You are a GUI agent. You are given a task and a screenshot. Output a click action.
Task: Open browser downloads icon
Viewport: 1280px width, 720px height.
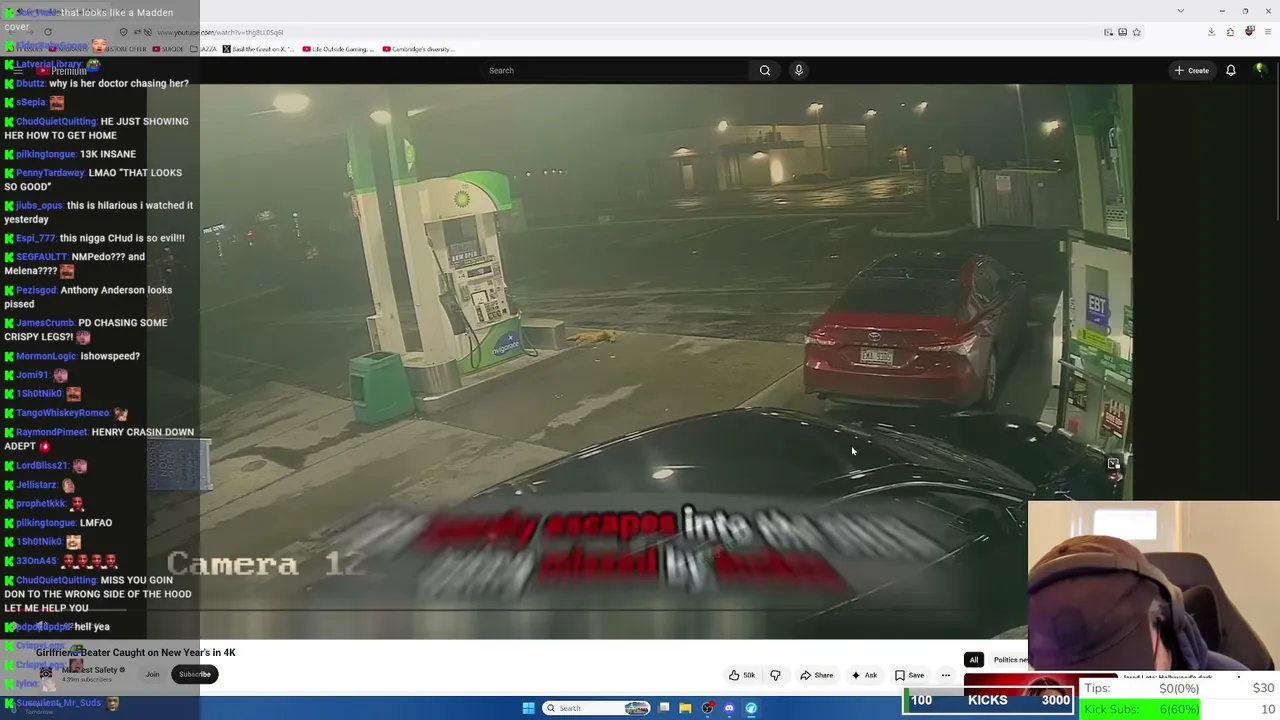click(1211, 32)
